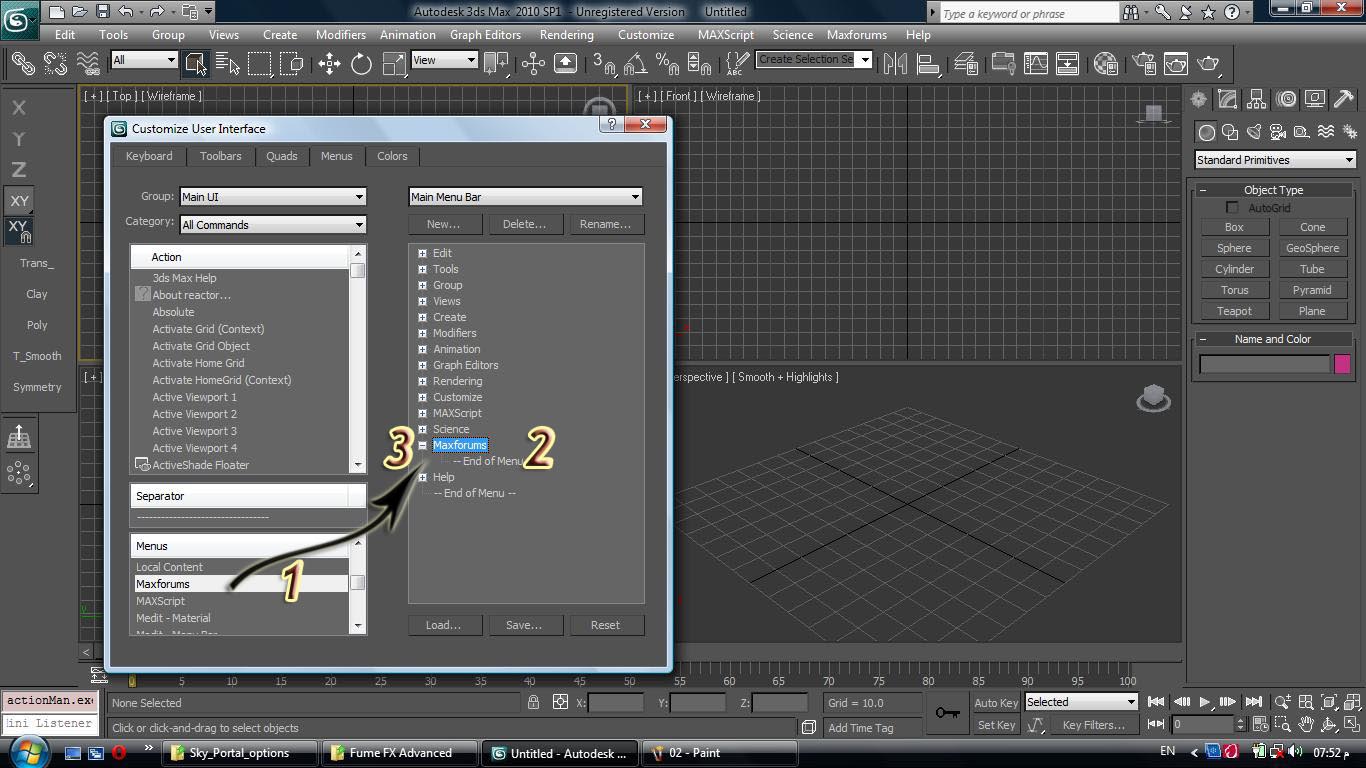Expand the Help menu tree node
This screenshot has width=1366, height=768.
click(423, 477)
